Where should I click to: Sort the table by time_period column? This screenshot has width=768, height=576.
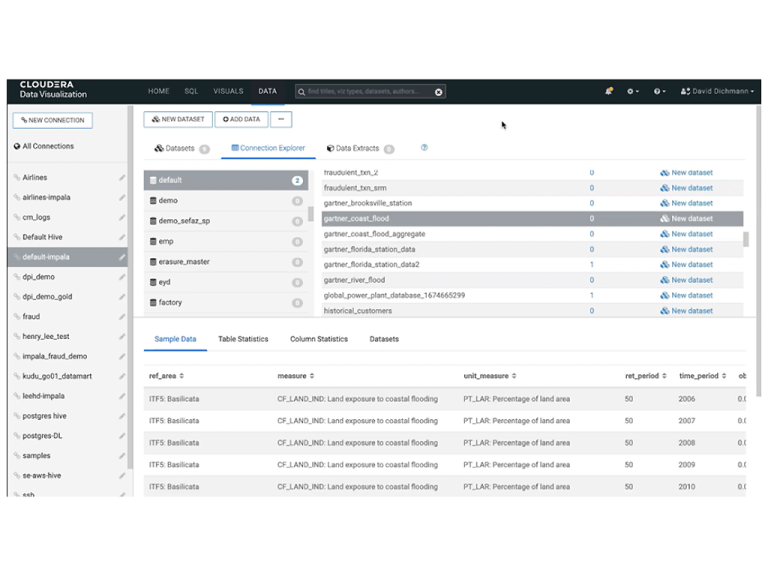point(700,376)
